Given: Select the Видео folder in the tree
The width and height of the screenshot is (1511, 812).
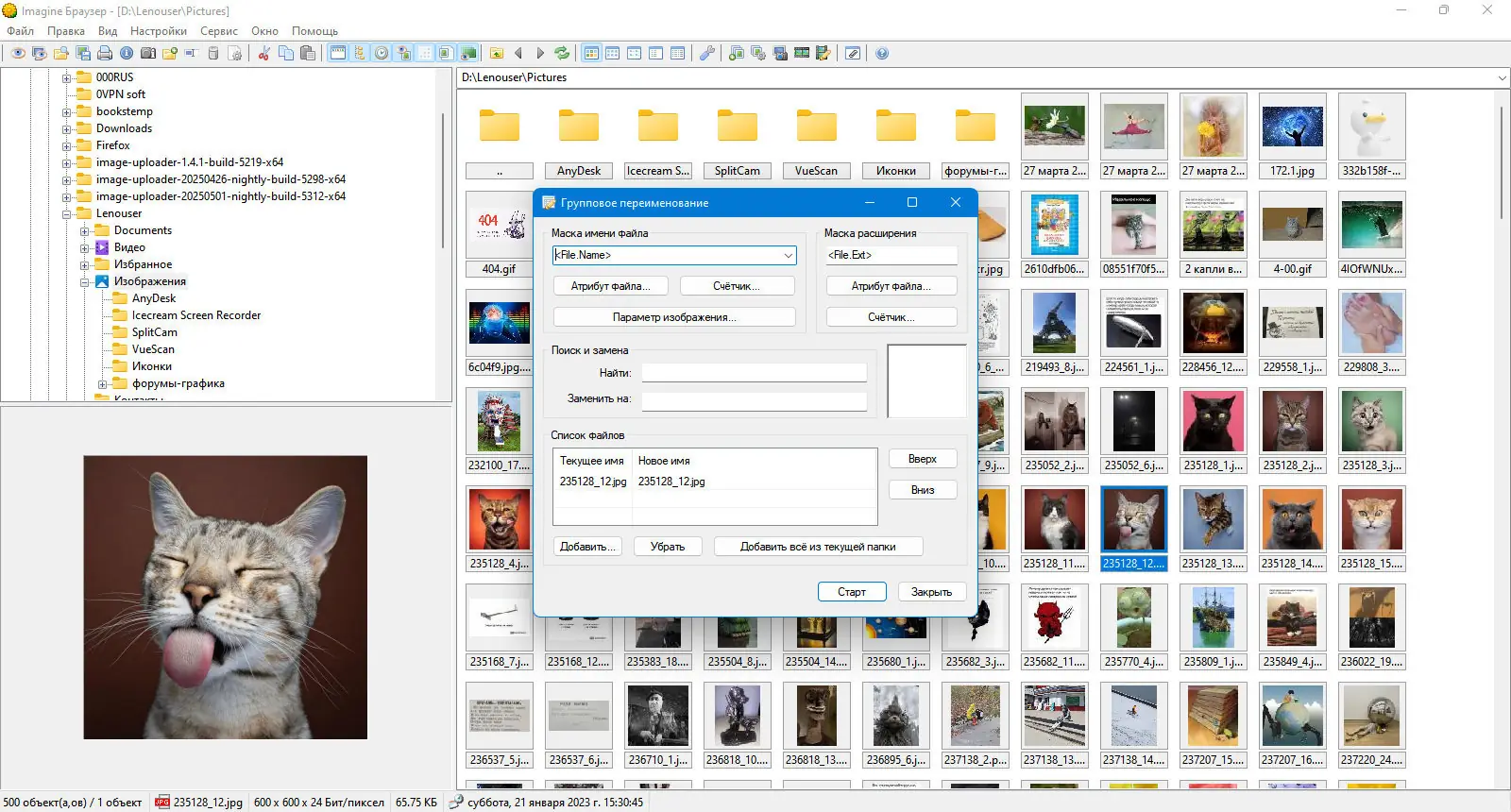Looking at the screenshot, I should (x=129, y=247).
